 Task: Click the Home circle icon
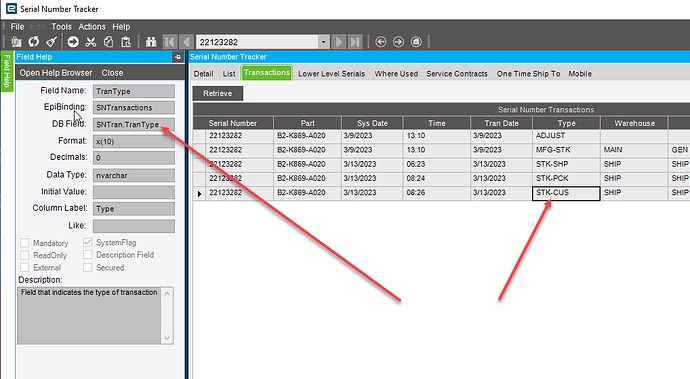(416, 42)
